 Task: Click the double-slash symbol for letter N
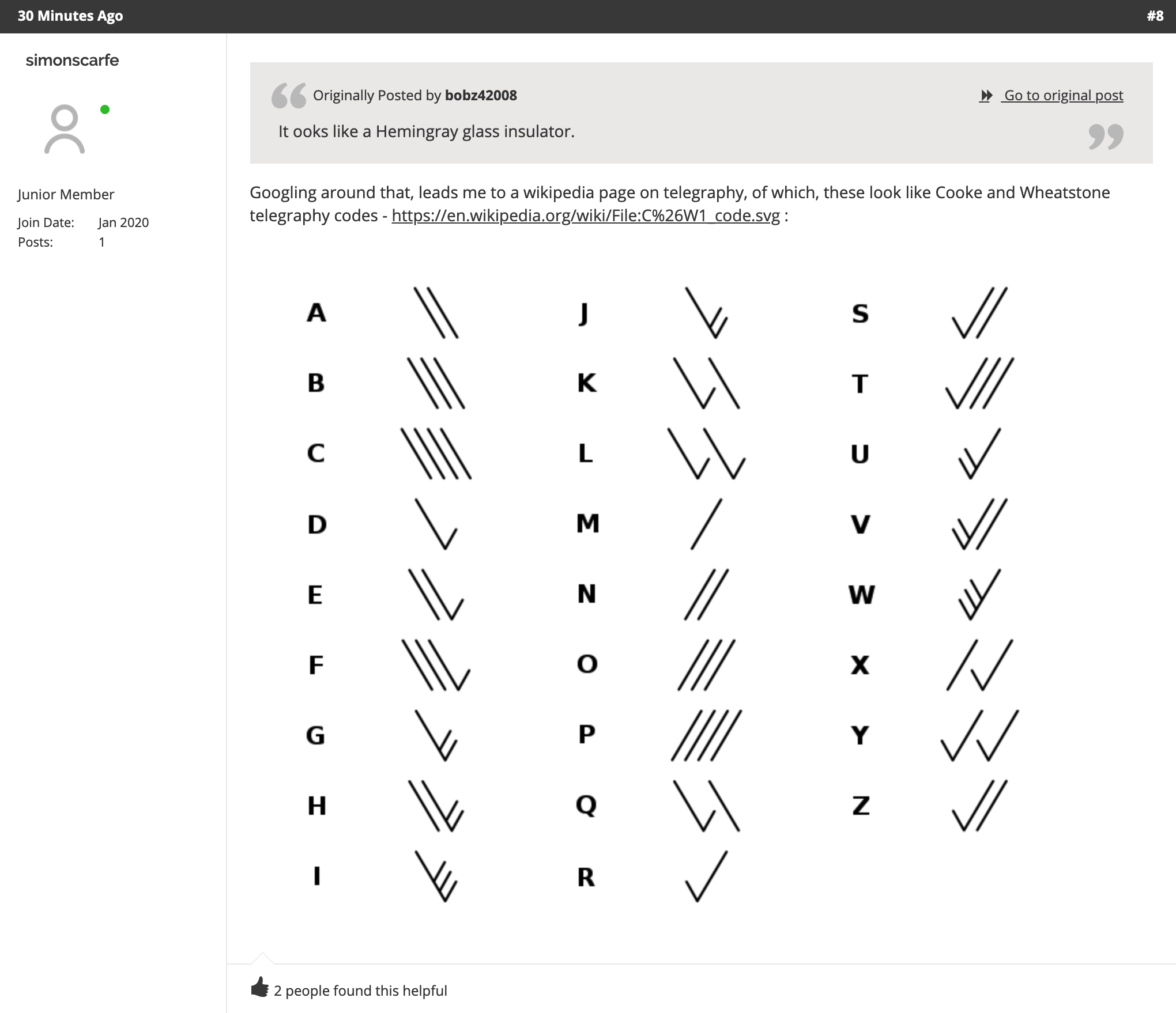click(x=707, y=594)
